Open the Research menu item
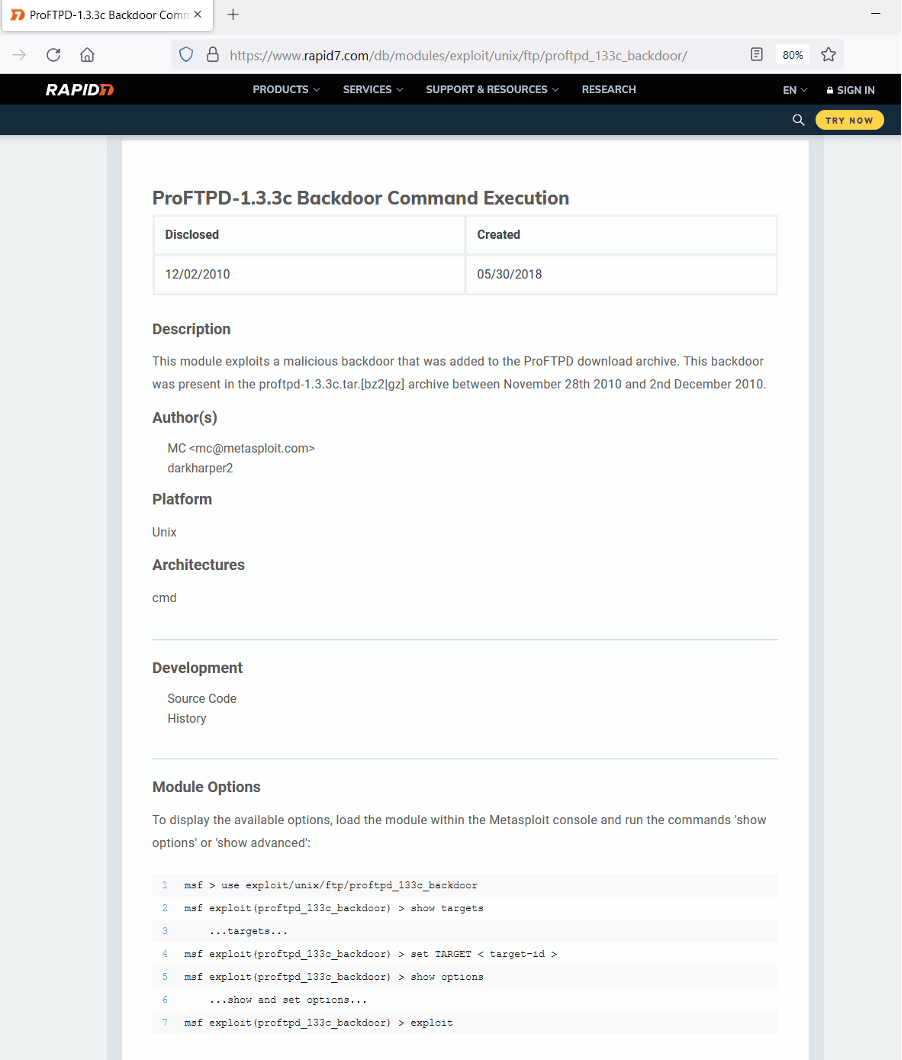The height and width of the screenshot is (1060, 902). pos(608,90)
